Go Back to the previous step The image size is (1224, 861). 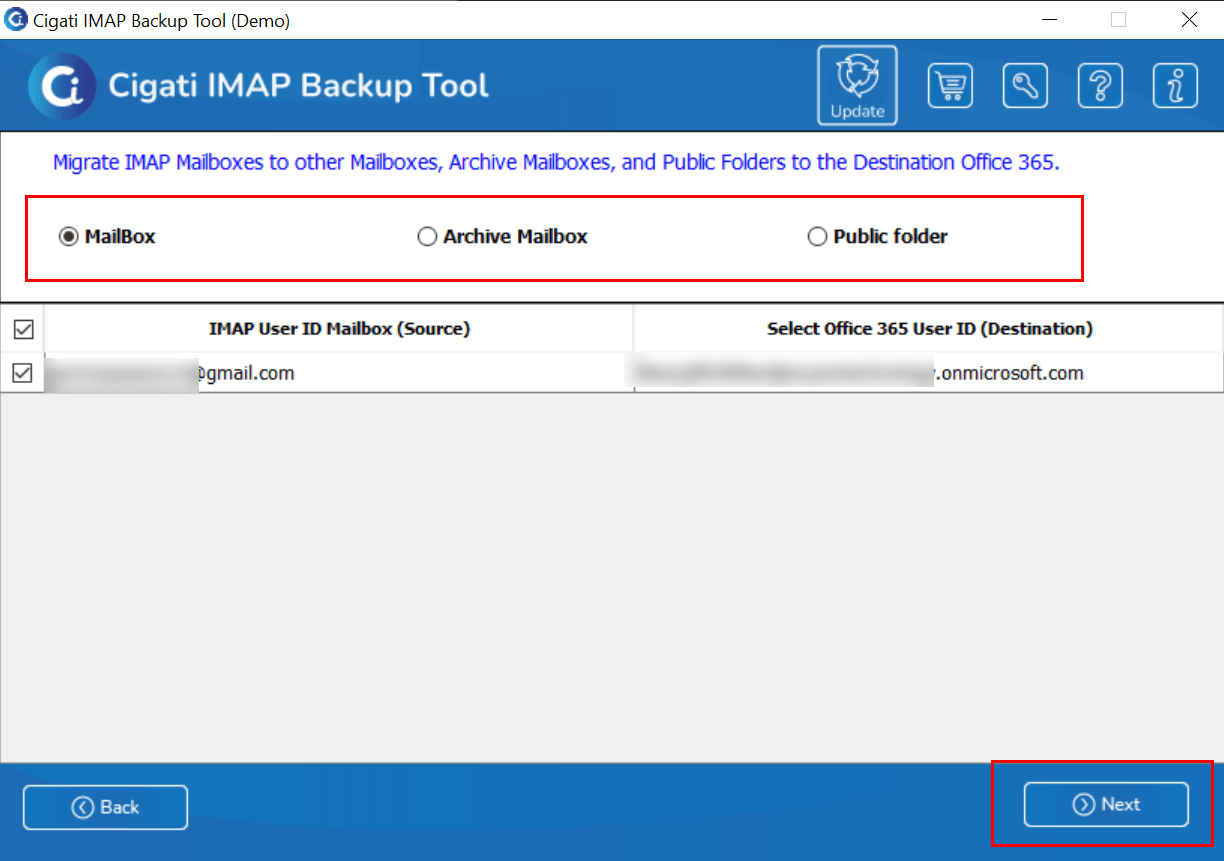tap(105, 807)
